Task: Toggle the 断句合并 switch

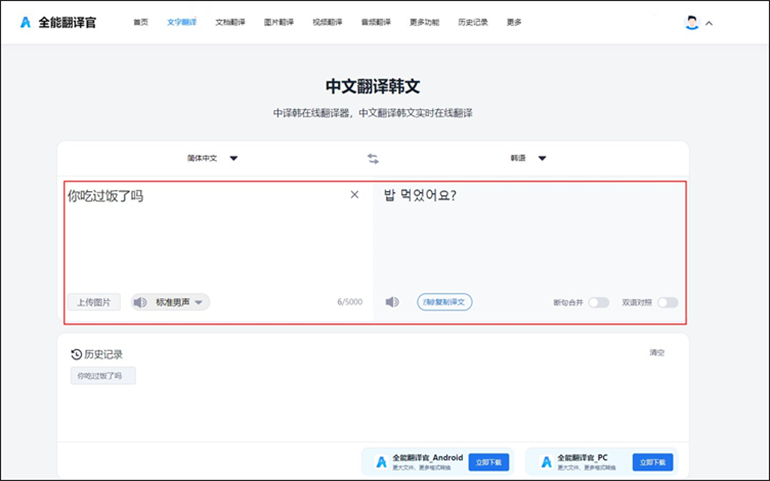Action: [x=598, y=302]
